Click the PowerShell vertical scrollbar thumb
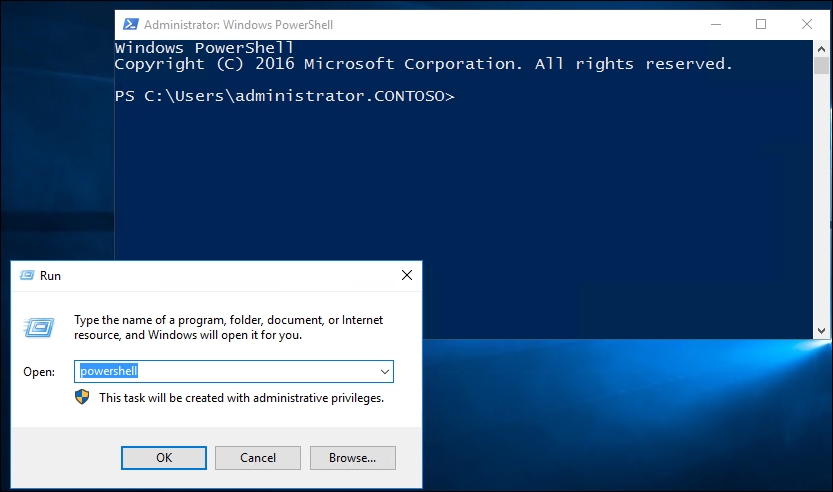 click(821, 65)
